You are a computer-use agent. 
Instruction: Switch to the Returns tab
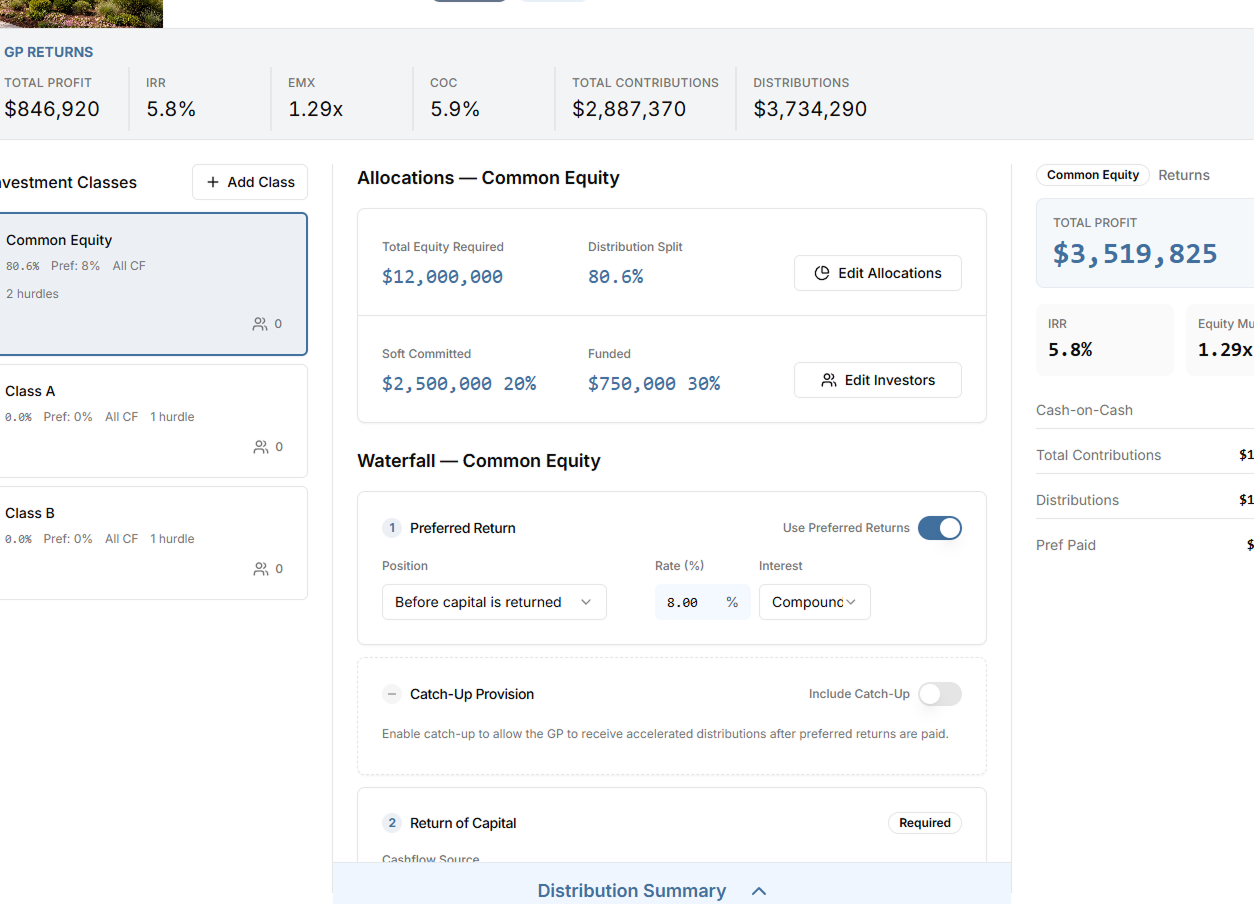tap(1183, 175)
